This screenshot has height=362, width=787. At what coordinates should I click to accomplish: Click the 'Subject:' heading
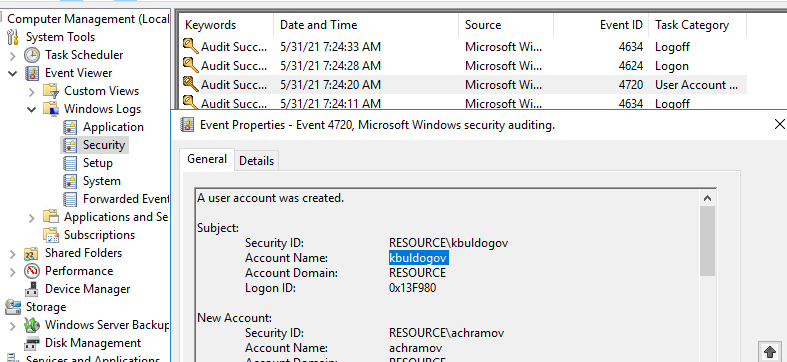coord(218,228)
